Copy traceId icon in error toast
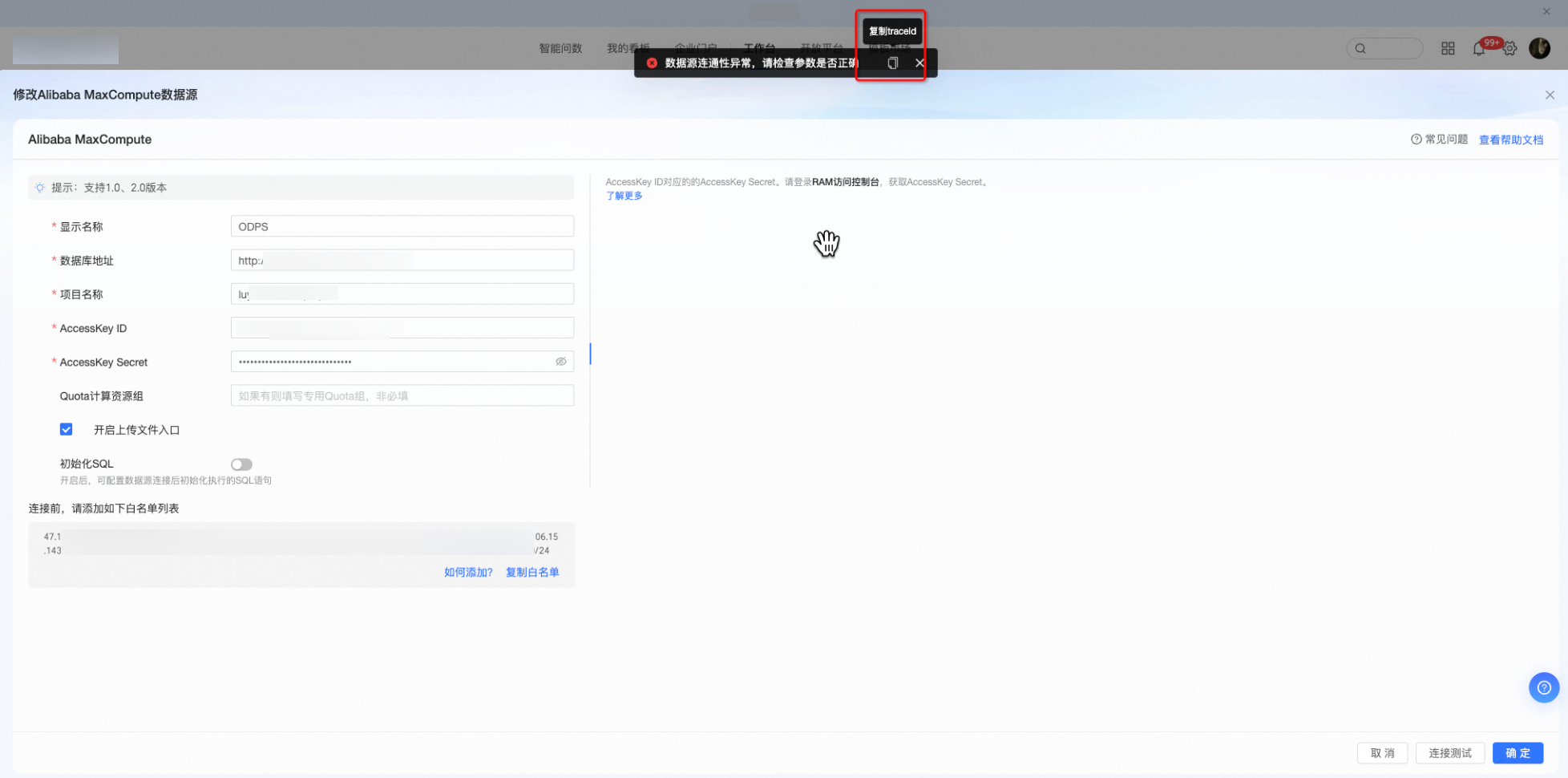The height and width of the screenshot is (778, 1568). (892, 63)
